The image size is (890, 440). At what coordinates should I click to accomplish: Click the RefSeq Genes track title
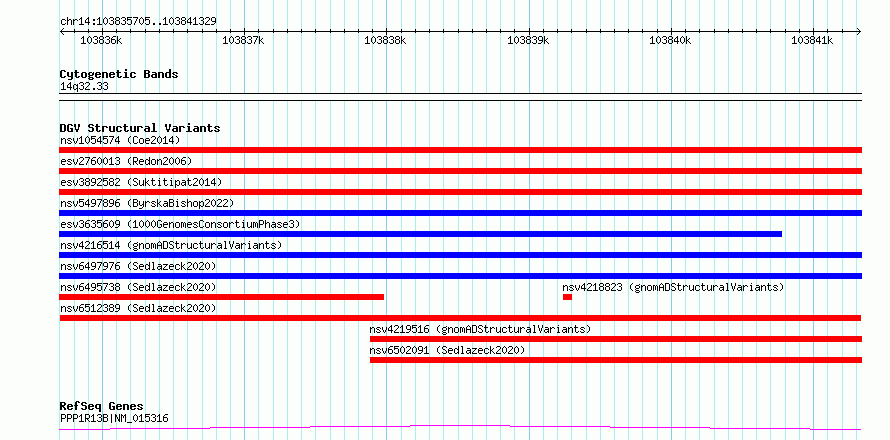coord(102,407)
